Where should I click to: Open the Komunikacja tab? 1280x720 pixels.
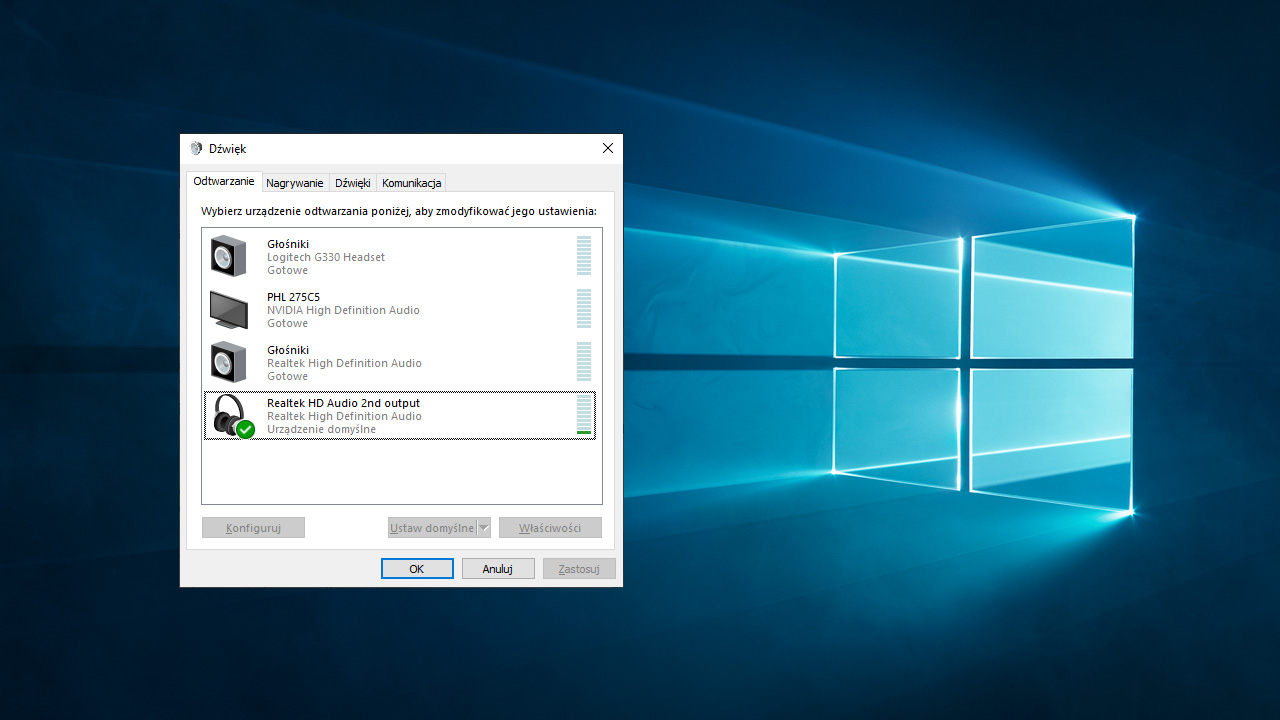point(411,183)
